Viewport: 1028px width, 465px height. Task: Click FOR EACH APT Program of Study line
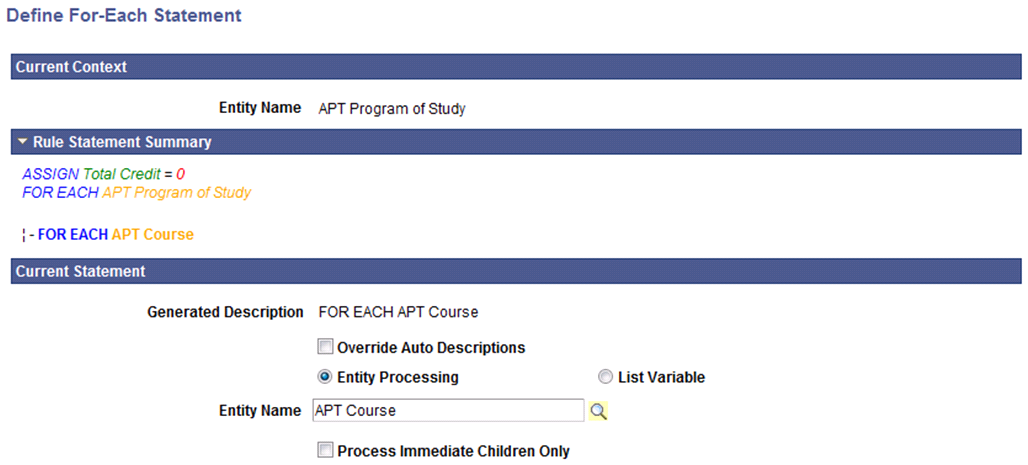[x=136, y=193]
